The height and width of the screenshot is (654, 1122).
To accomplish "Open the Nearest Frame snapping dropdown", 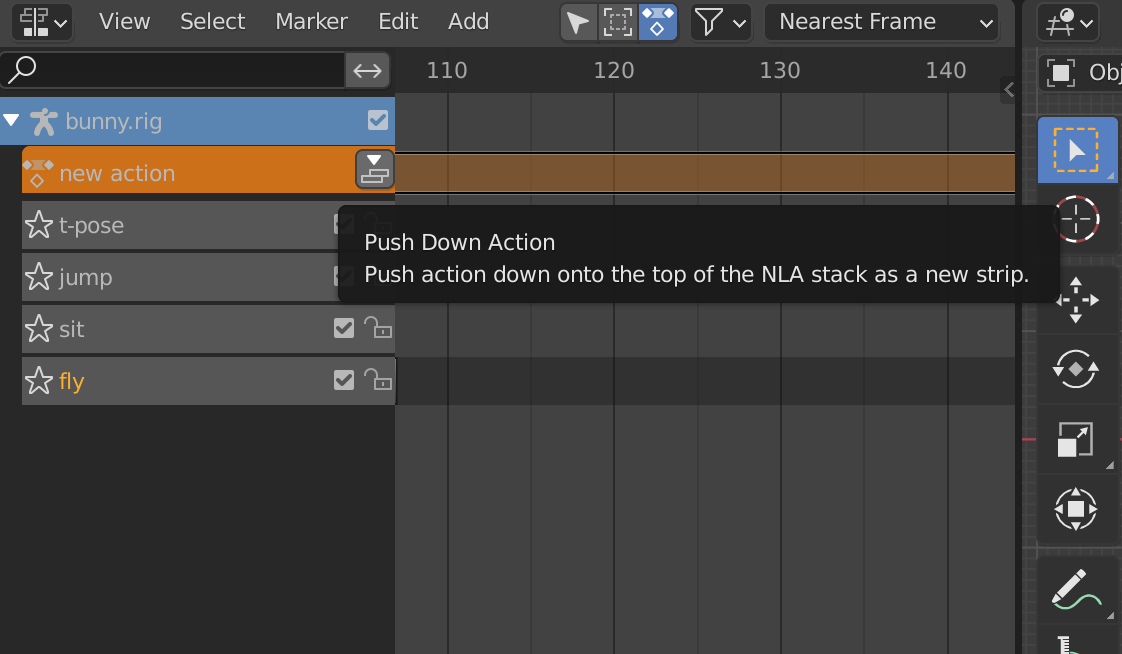I will [x=880, y=21].
